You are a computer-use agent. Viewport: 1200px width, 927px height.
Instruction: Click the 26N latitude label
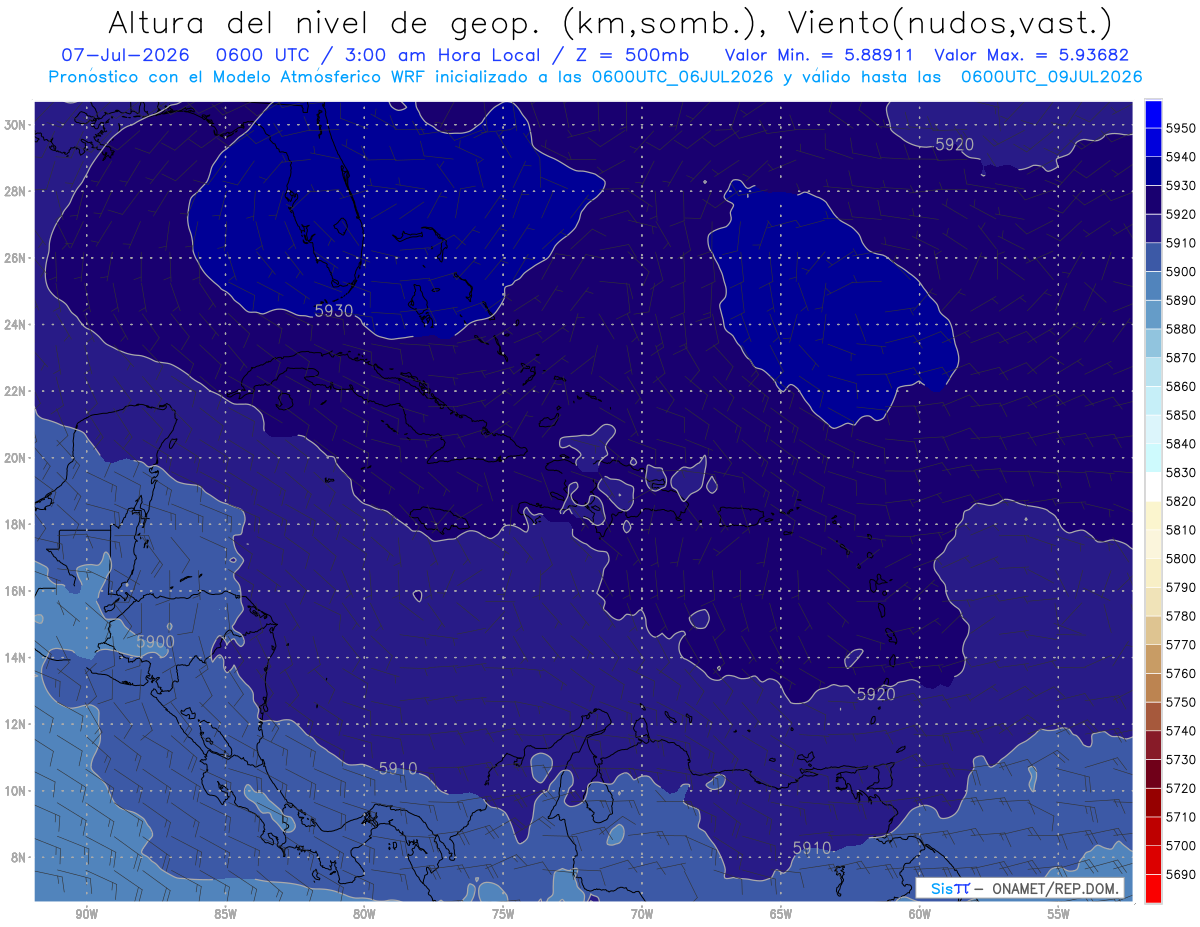click(x=14, y=258)
